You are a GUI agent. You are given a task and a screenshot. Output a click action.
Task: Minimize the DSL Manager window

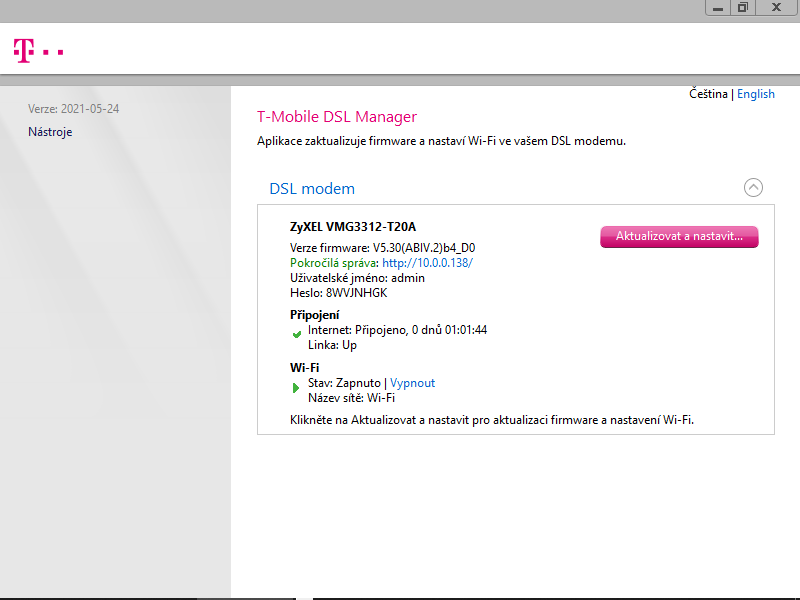click(718, 8)
